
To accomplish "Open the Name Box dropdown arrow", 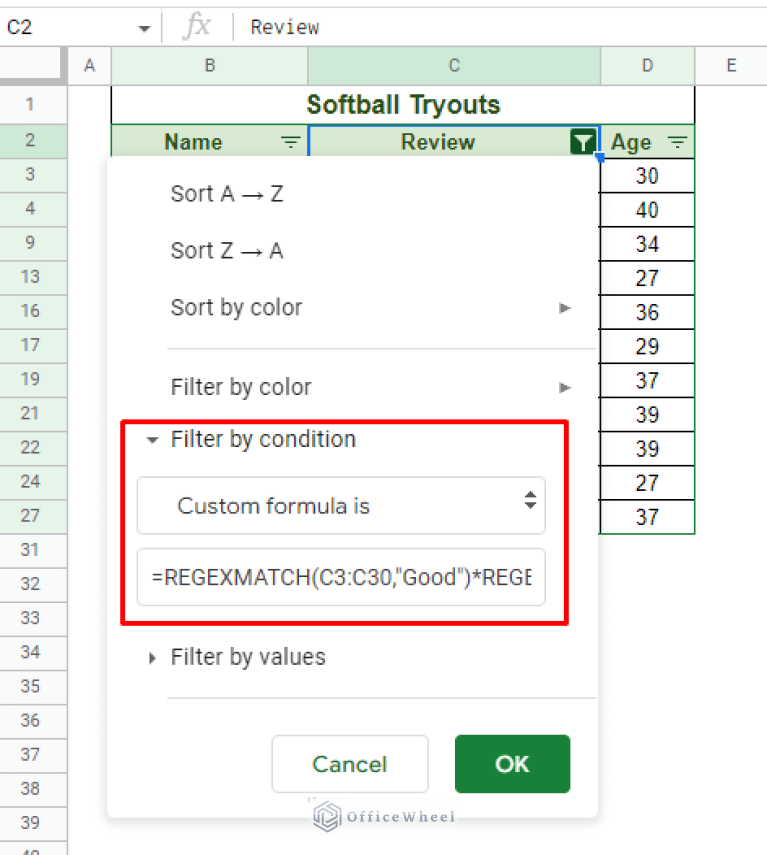I will point(143,27).
